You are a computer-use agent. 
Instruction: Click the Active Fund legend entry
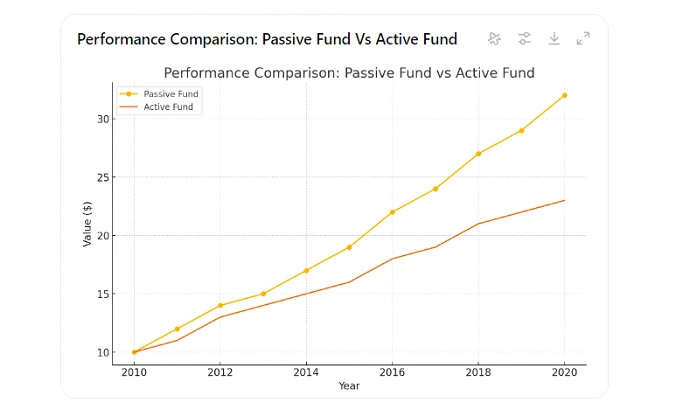pyautogui.click(x=156, y=107)
